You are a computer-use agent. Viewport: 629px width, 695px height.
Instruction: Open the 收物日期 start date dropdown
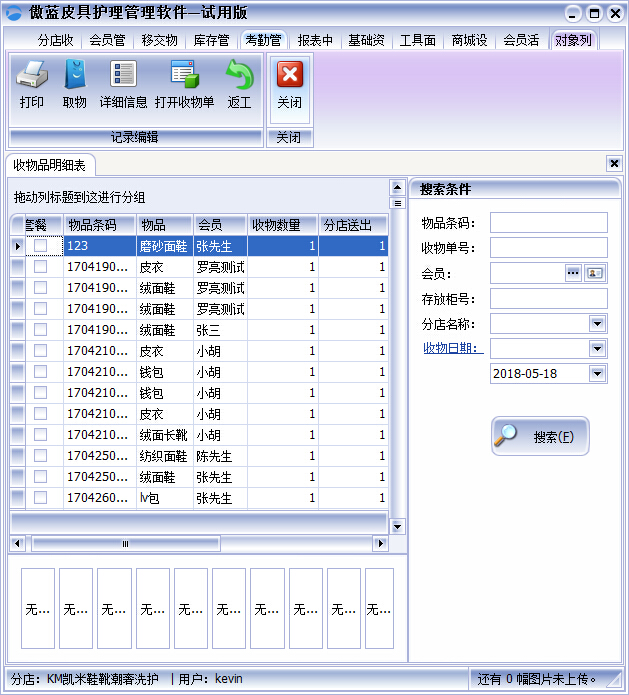tap(598, 349)
